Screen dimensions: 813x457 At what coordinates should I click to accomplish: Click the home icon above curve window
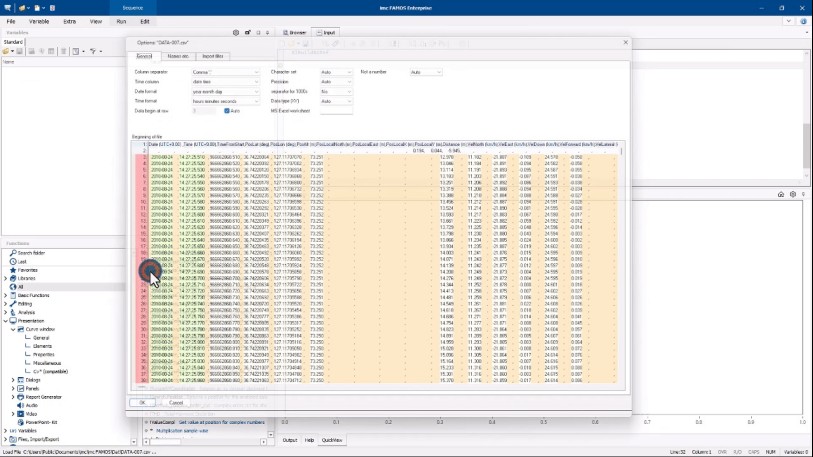[779, 194]
